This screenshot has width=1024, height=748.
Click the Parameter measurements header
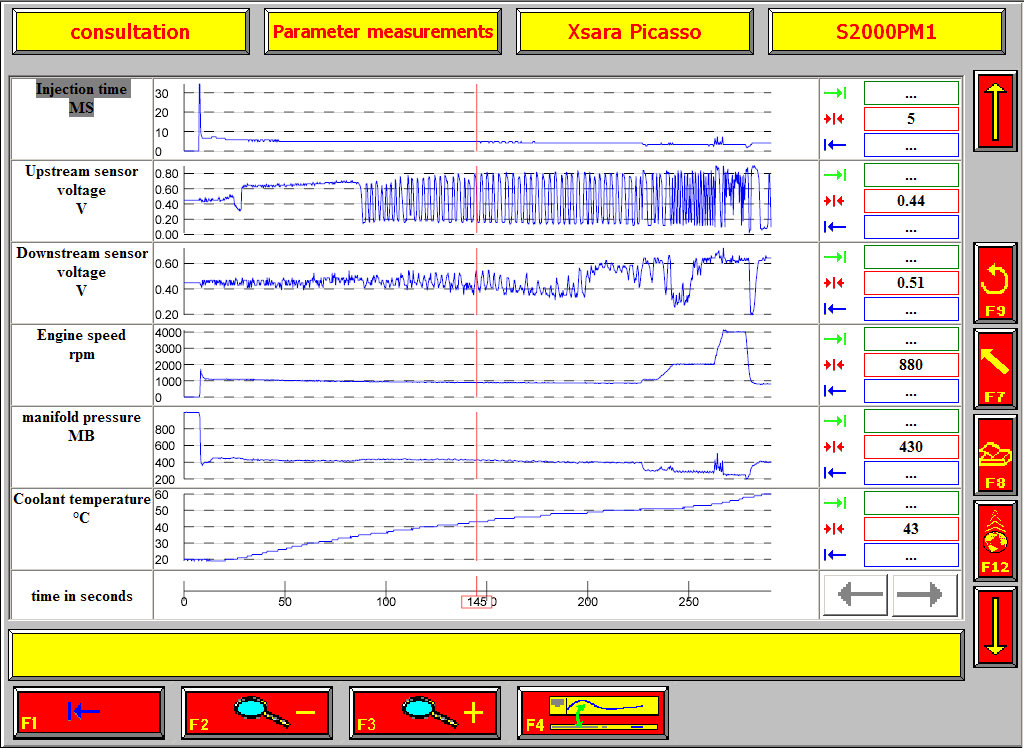[383, 31]
